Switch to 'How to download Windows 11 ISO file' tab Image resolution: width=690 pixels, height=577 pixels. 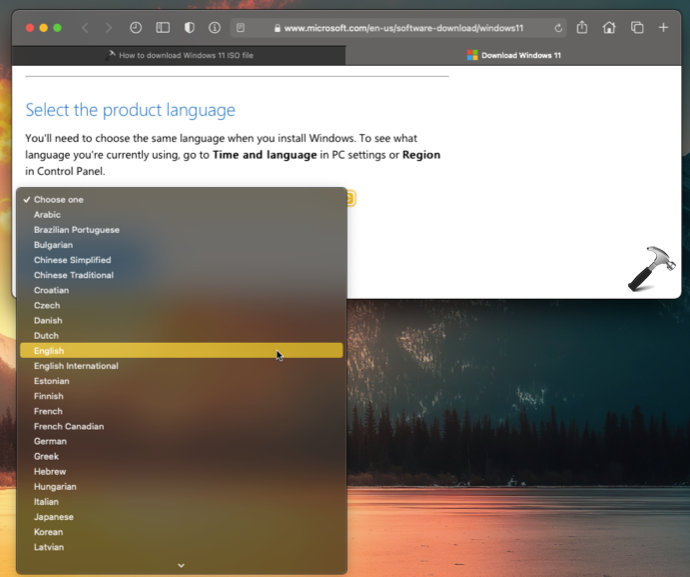point(179,55)
